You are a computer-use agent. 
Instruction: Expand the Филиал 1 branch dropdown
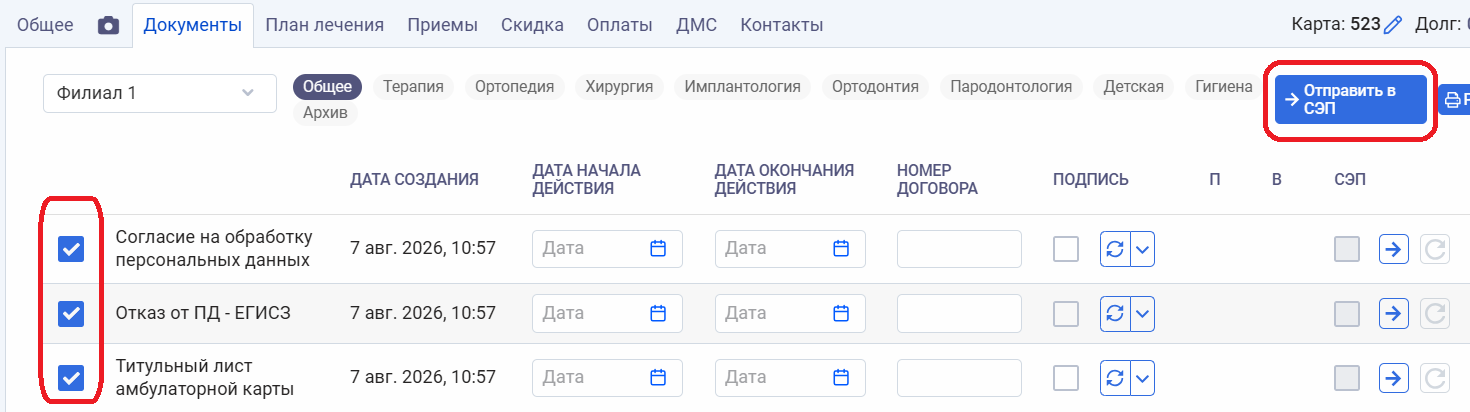tap(160, 93)
